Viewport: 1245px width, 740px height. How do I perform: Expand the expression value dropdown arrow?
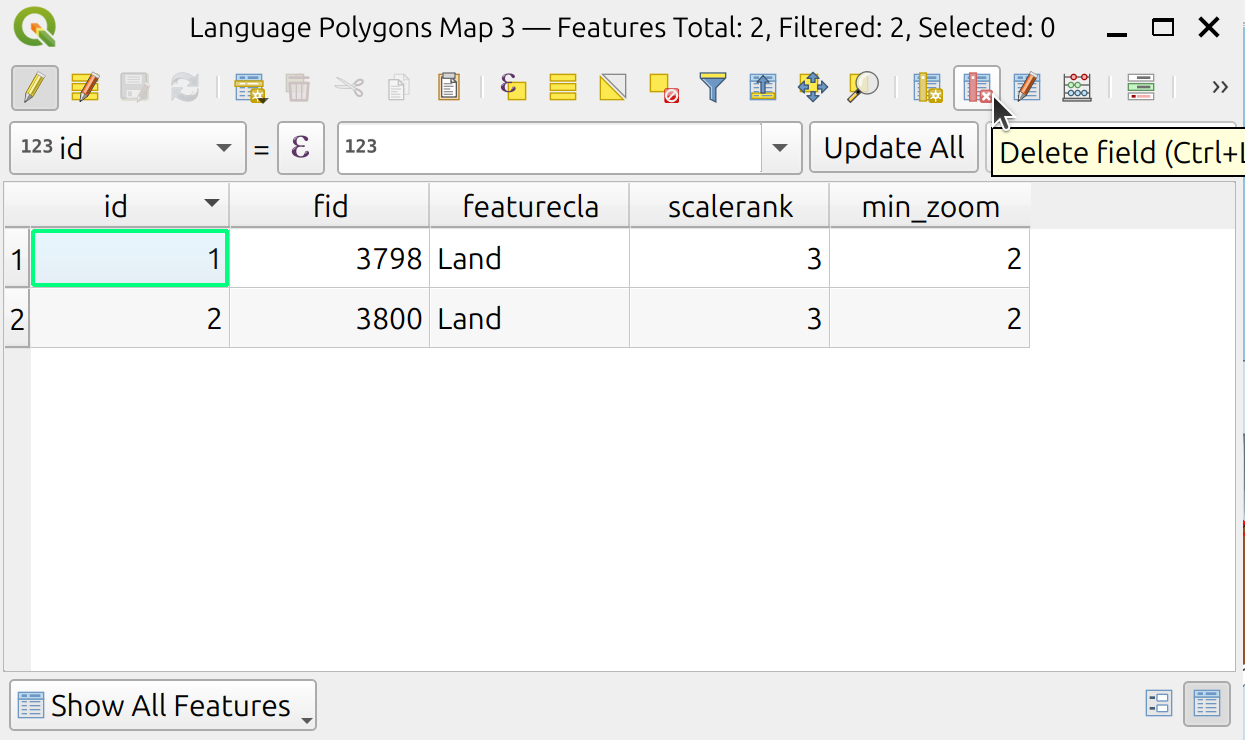tap(781, 149)
